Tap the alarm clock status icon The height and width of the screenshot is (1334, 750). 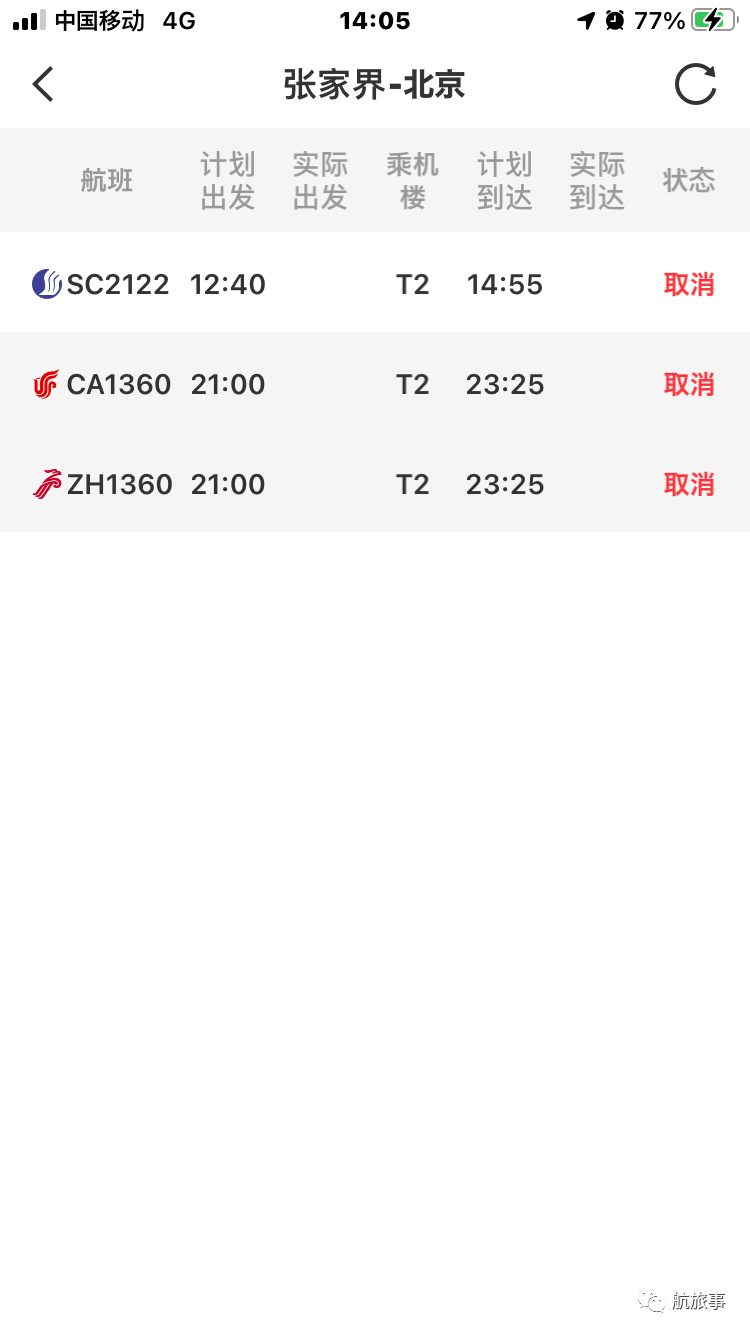(x=614, y=20)
